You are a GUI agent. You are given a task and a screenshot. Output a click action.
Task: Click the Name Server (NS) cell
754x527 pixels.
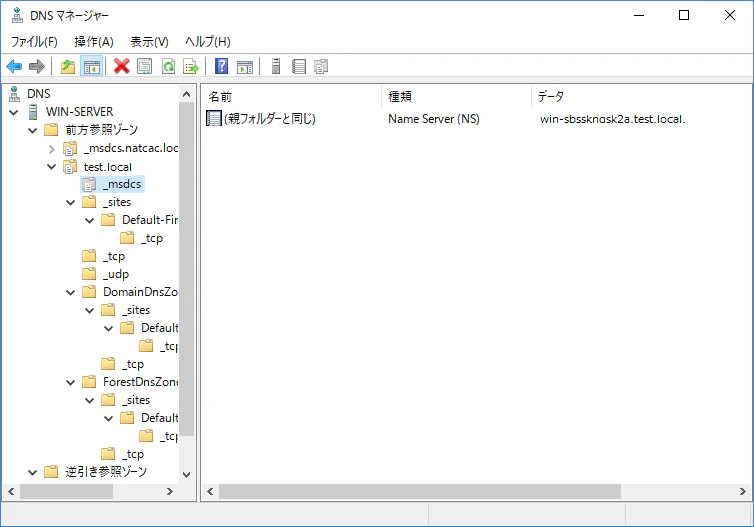(434, 119)
